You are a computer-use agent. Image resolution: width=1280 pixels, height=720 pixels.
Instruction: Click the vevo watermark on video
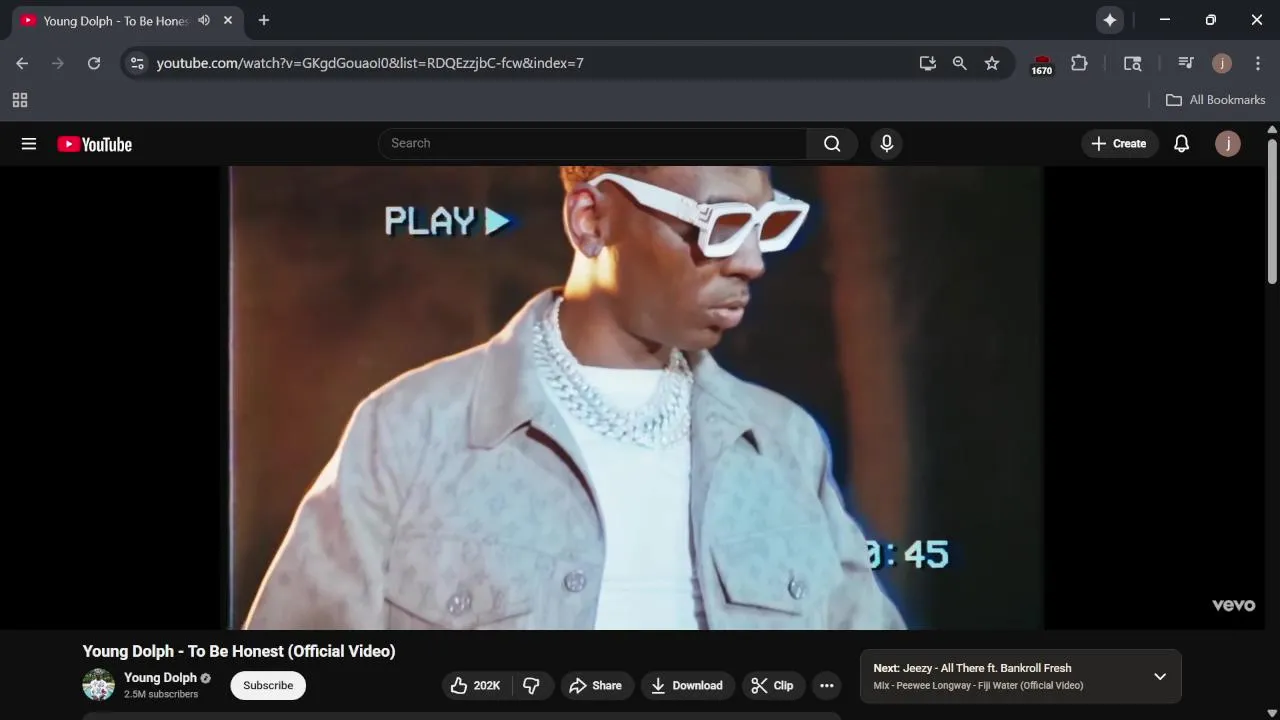coord(1233,605)
